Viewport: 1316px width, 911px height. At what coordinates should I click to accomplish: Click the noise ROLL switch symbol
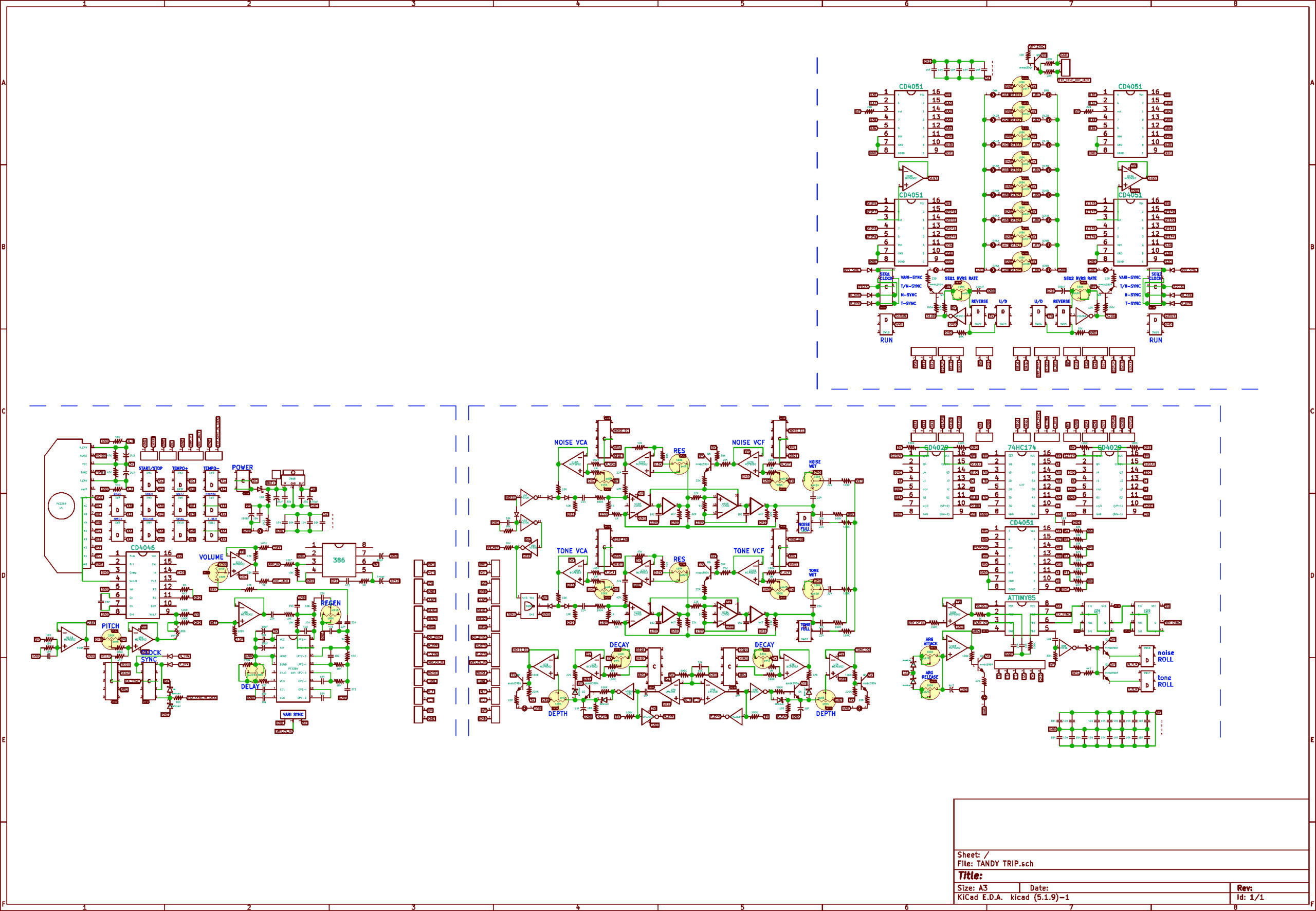(x=1146, y=657)
